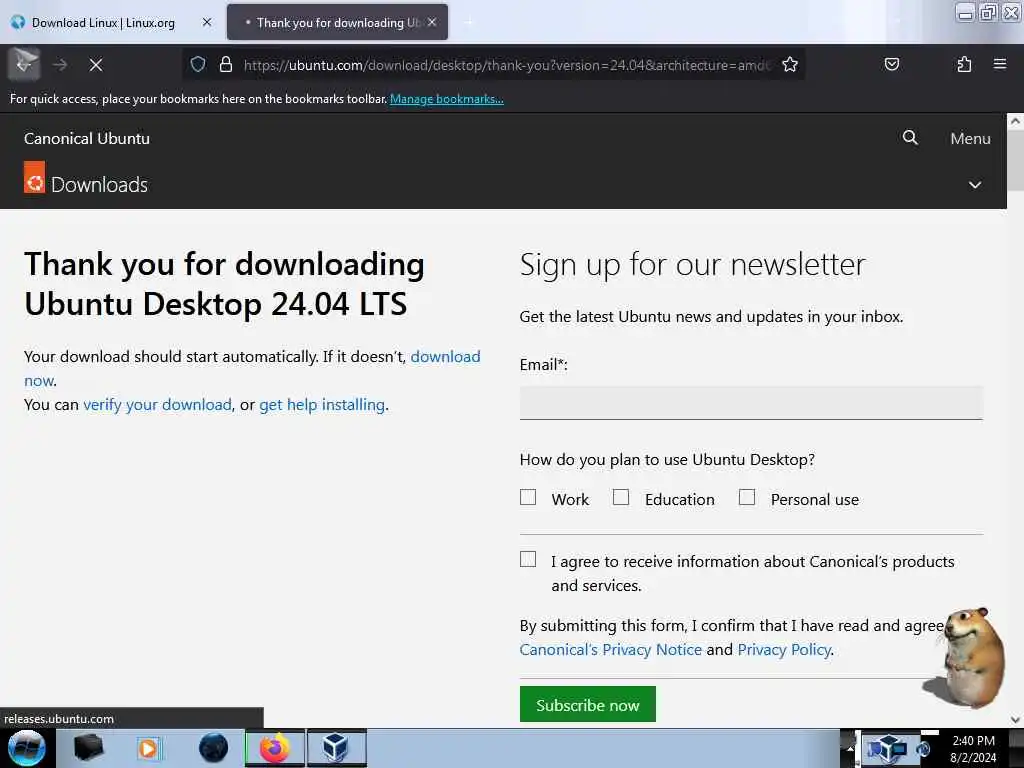Screen dimensions: 1024x768
Task: Click the Email input field
Action: pyautogui.click(x=751, y=402)
